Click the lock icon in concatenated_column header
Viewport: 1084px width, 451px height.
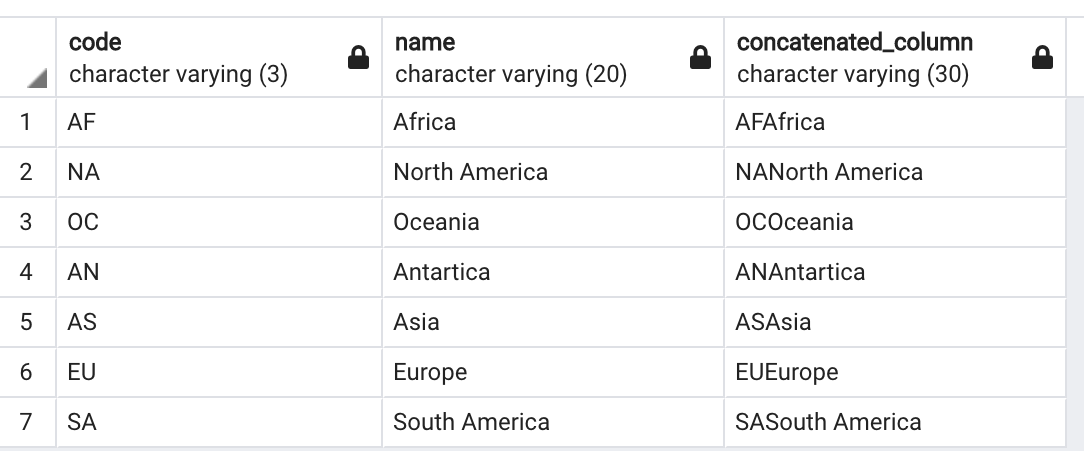click(1042, 60)
